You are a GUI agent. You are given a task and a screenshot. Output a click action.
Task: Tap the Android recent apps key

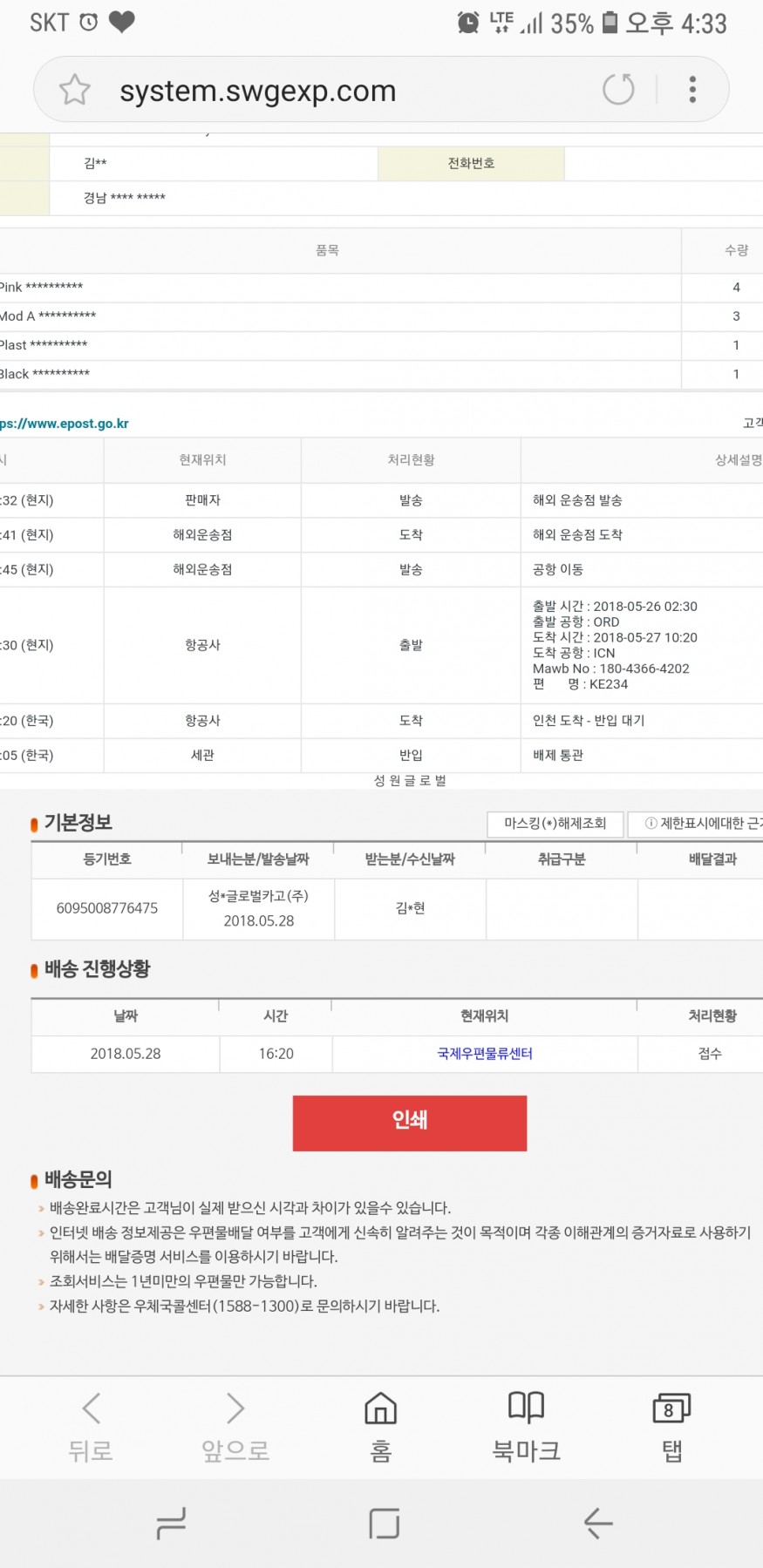(x=171, y=1523)
